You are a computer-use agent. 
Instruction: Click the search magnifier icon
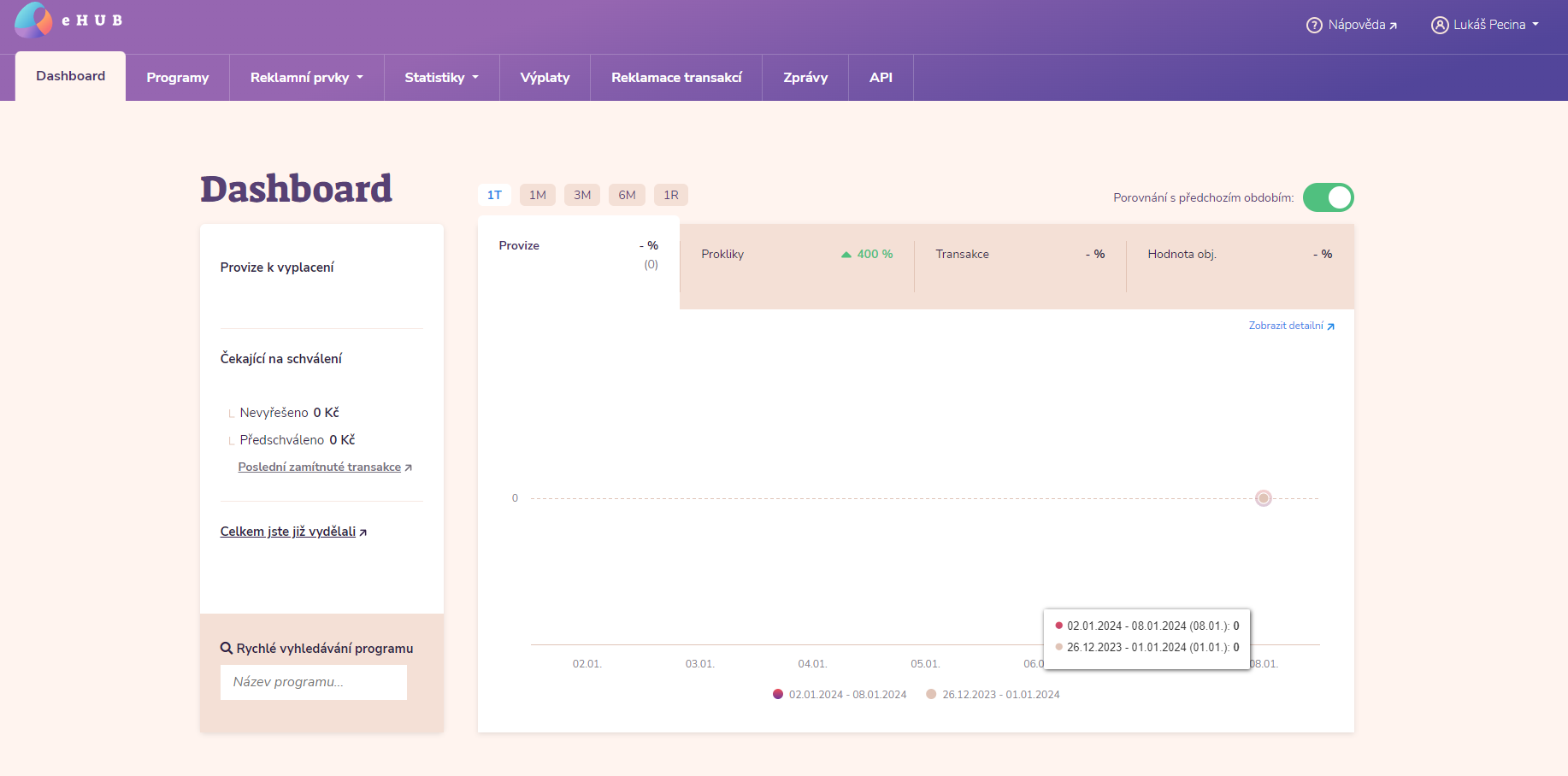point(227,649)
